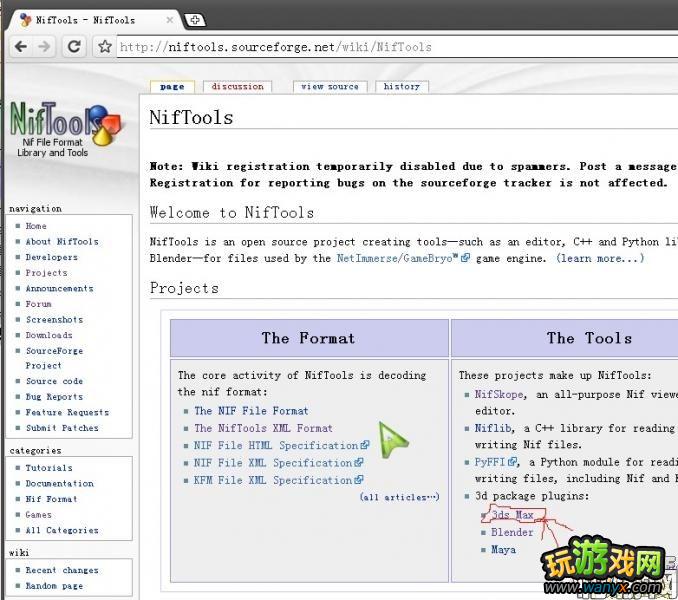
Task: Open the discussion tab
Action: [x=237, y=86]
